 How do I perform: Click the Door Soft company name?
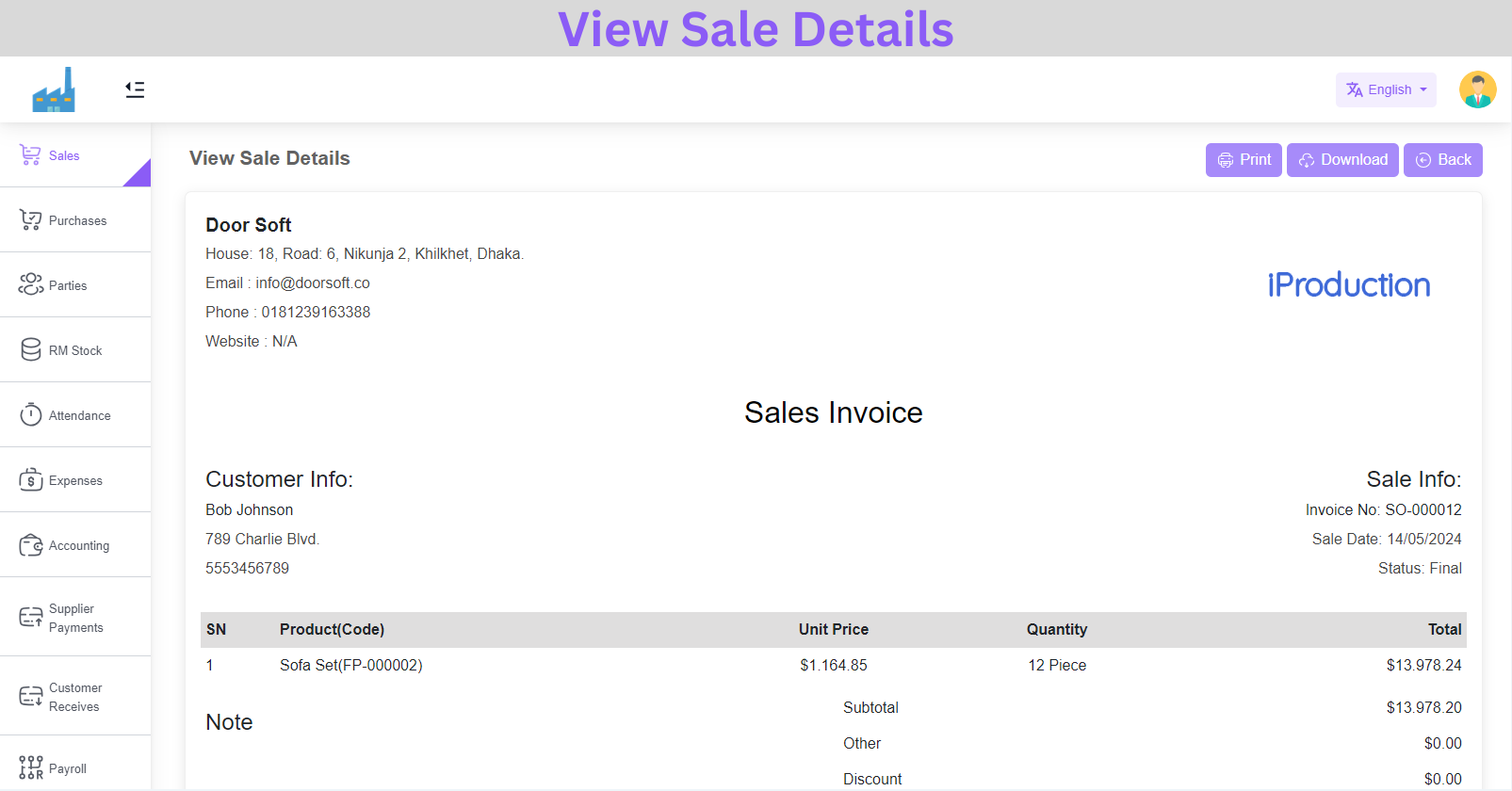pyautogui.click(x=249, y=225)
